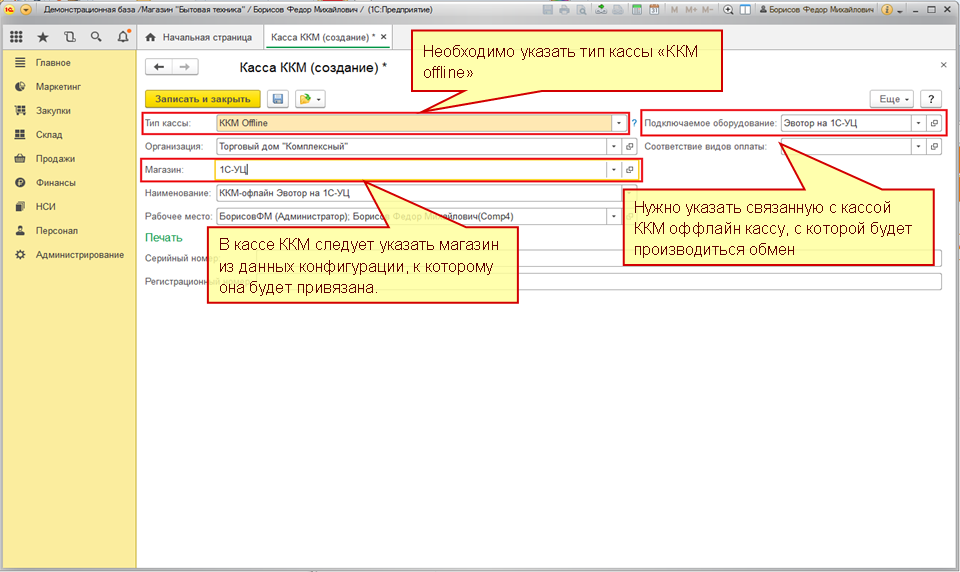Click the Организация field
This screenshot has height=572, width=960.
(411, 146)
